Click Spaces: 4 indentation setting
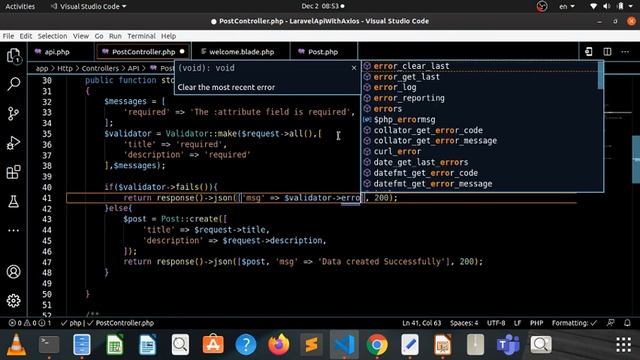 point(464,323)
